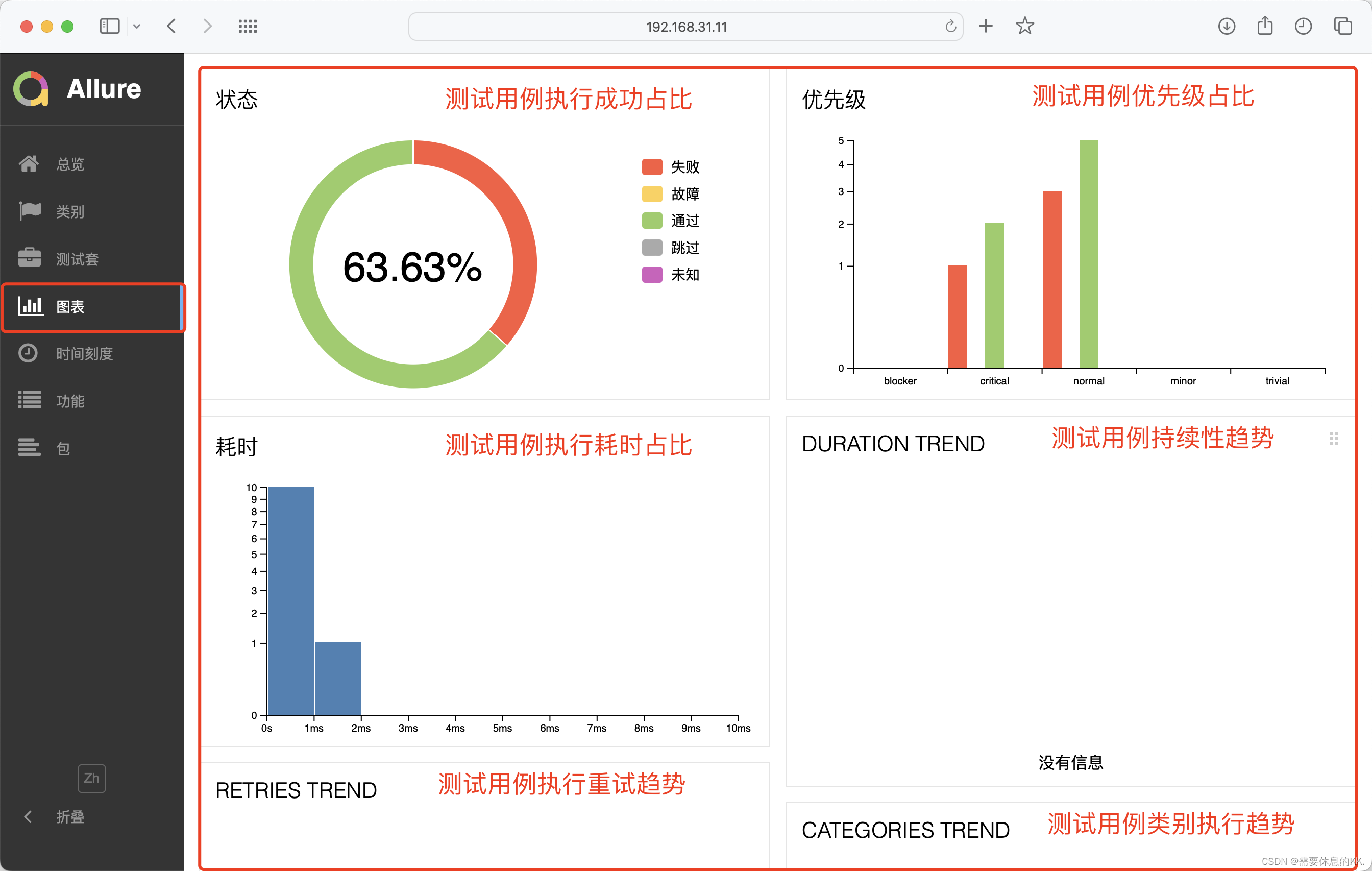1372x871 pixels.
Task: Open the Zh language selector
Action: click(x=91, y=778)
